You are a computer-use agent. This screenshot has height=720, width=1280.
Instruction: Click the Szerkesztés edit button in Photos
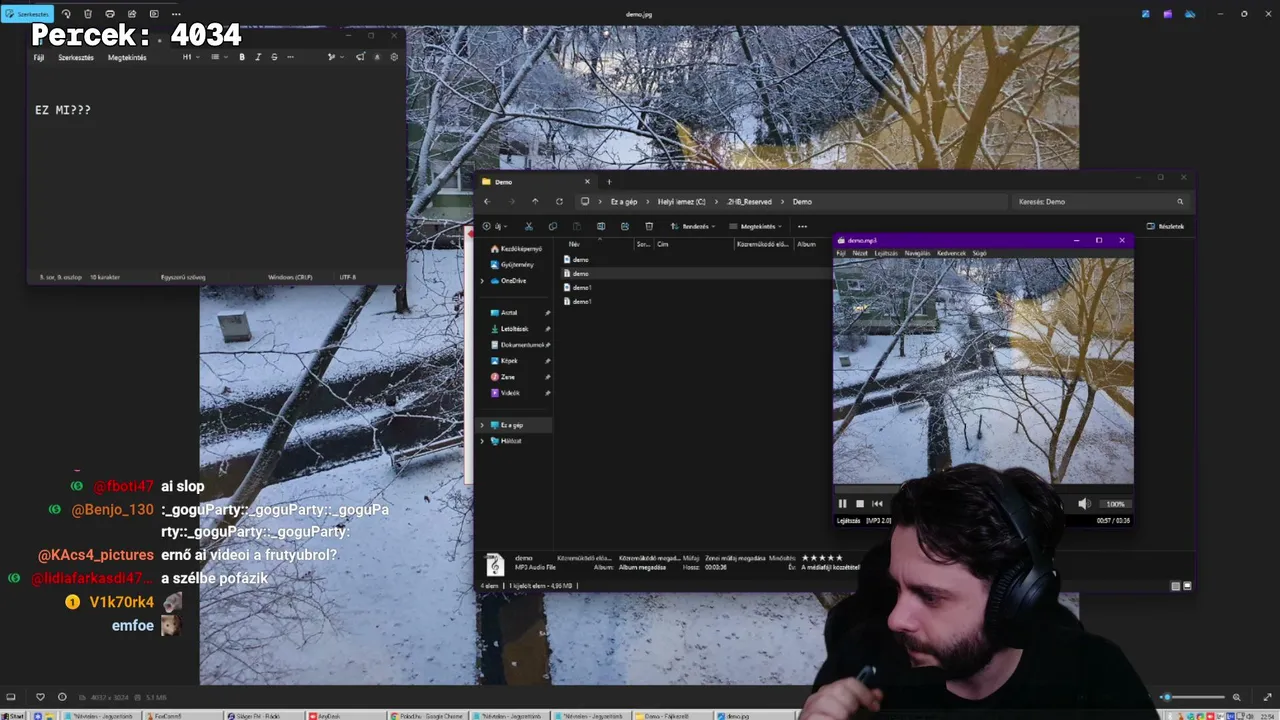tap(27, 14)
